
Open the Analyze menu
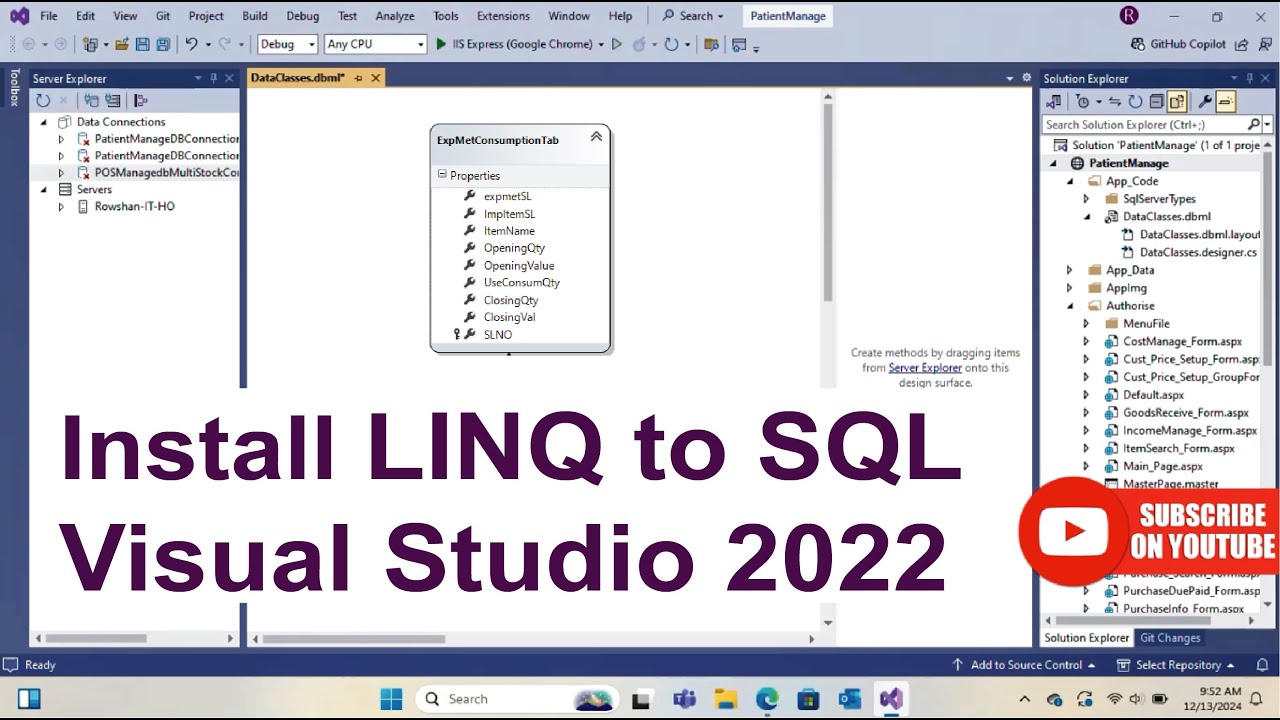point(395,16)
